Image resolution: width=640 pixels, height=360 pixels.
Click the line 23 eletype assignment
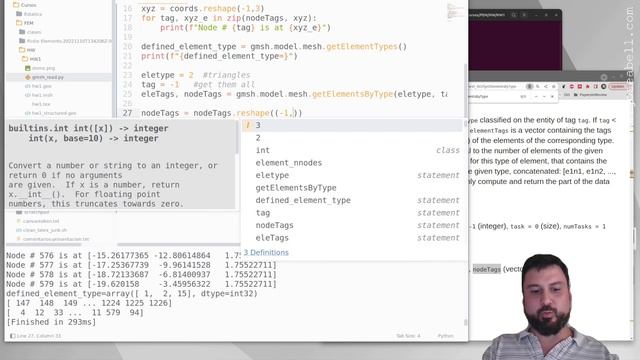click(x=167, y=75)
